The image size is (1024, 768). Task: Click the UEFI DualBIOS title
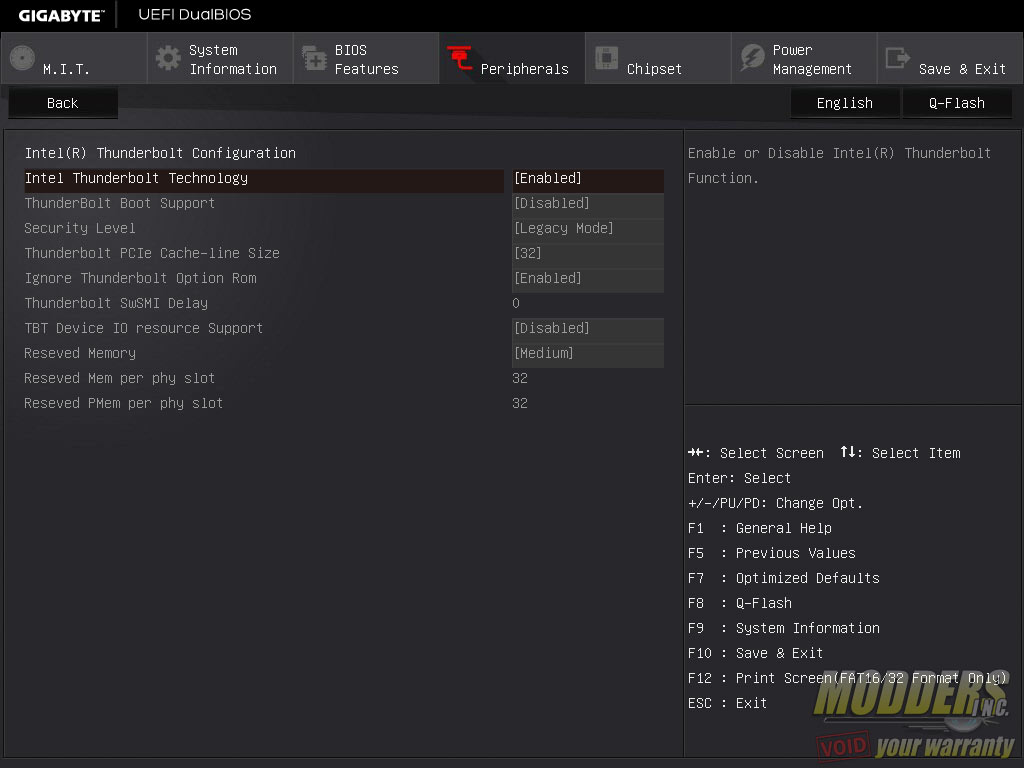[x=195, y=14]
